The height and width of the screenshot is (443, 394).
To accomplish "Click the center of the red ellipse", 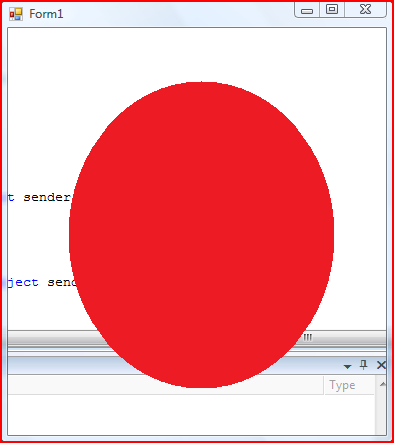I will pos(201,235).
